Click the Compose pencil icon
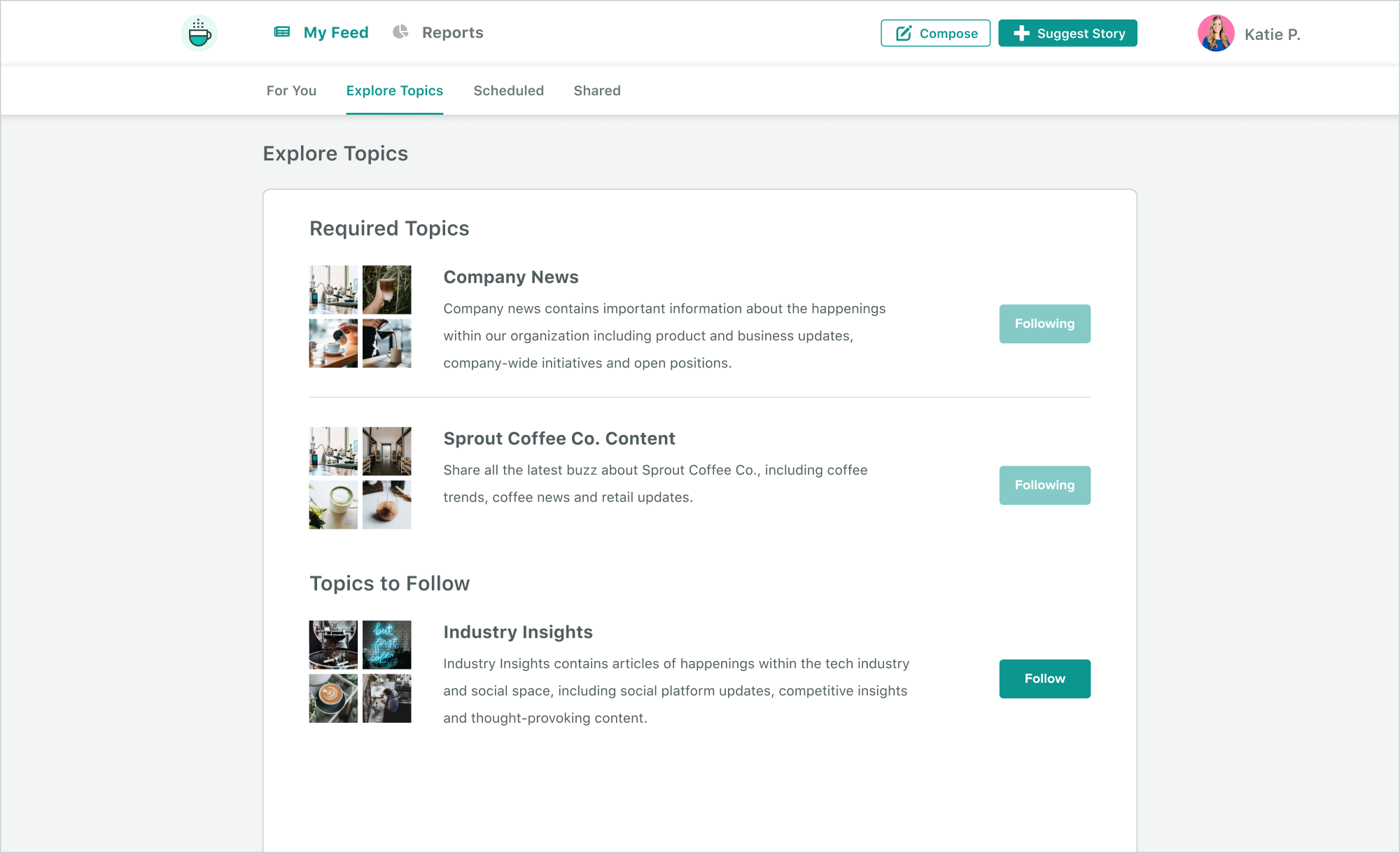The height and width of the screenshot is (853, 1400). click(904, 34)
